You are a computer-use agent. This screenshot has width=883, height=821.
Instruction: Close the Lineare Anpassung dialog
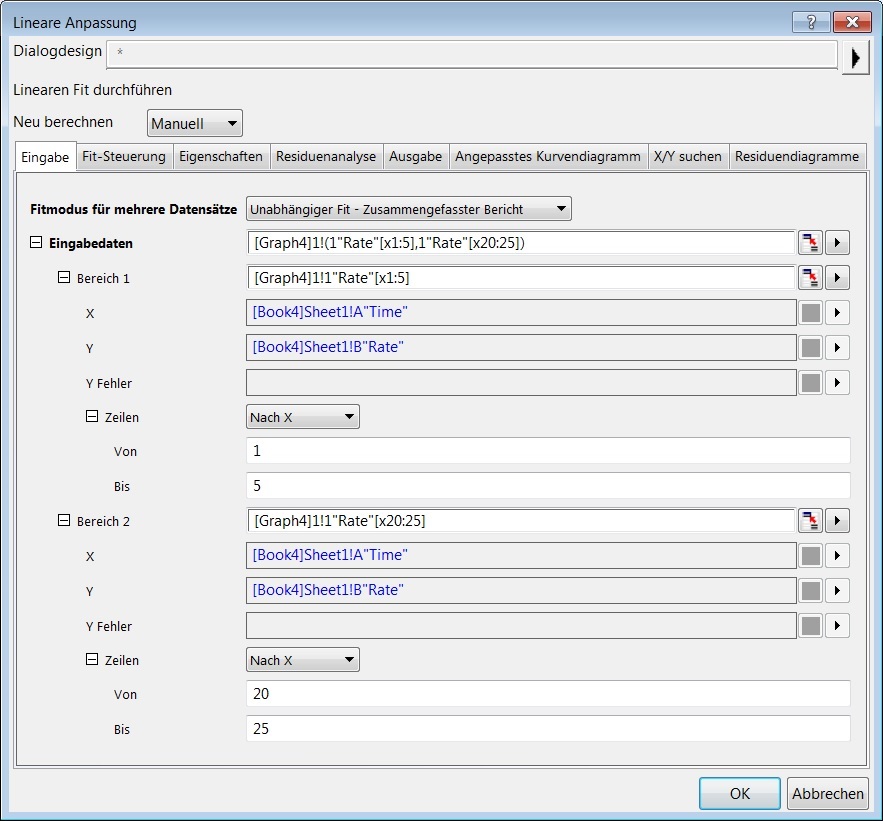852,22
